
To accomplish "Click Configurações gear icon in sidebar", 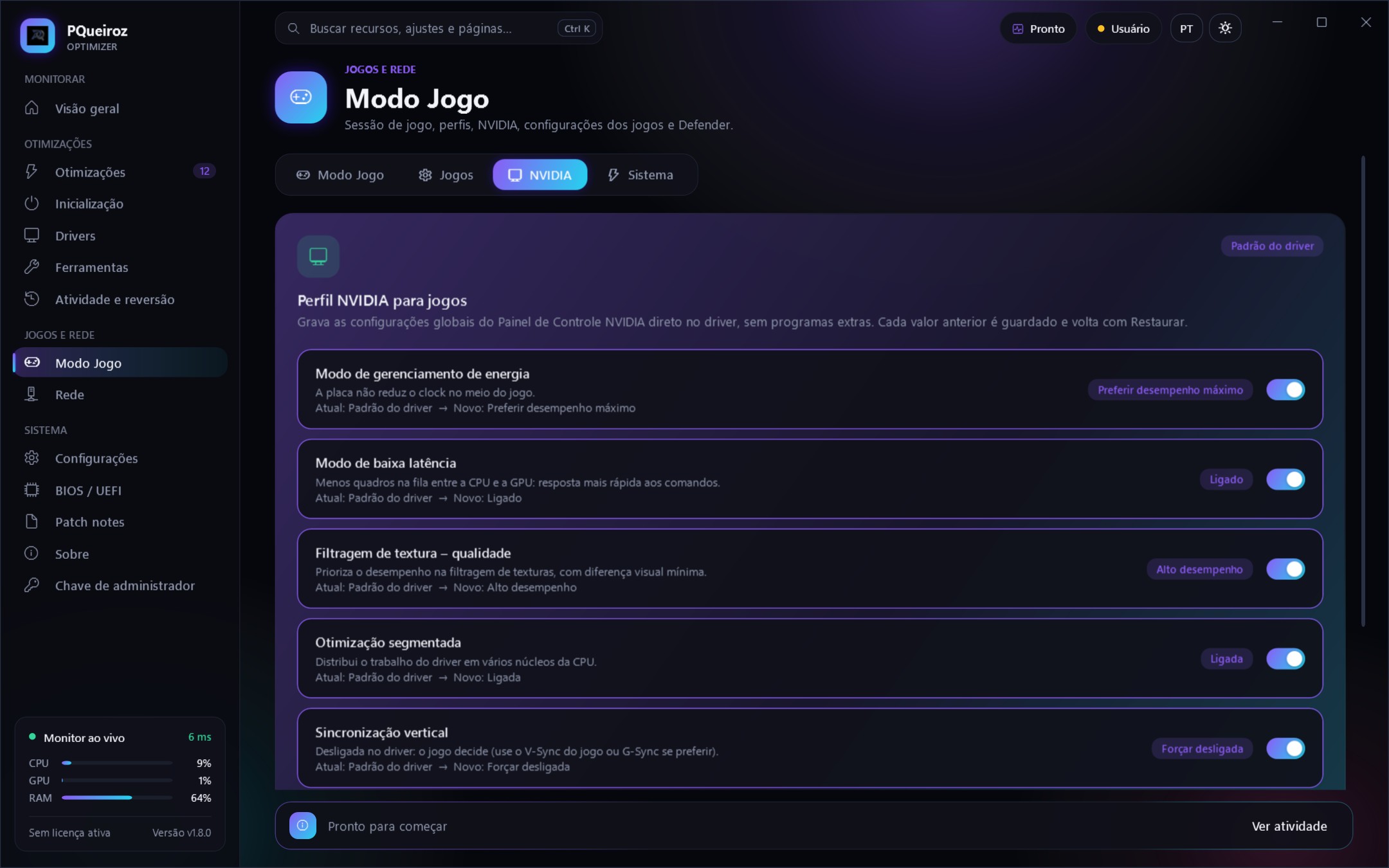I will pos(32,458).
